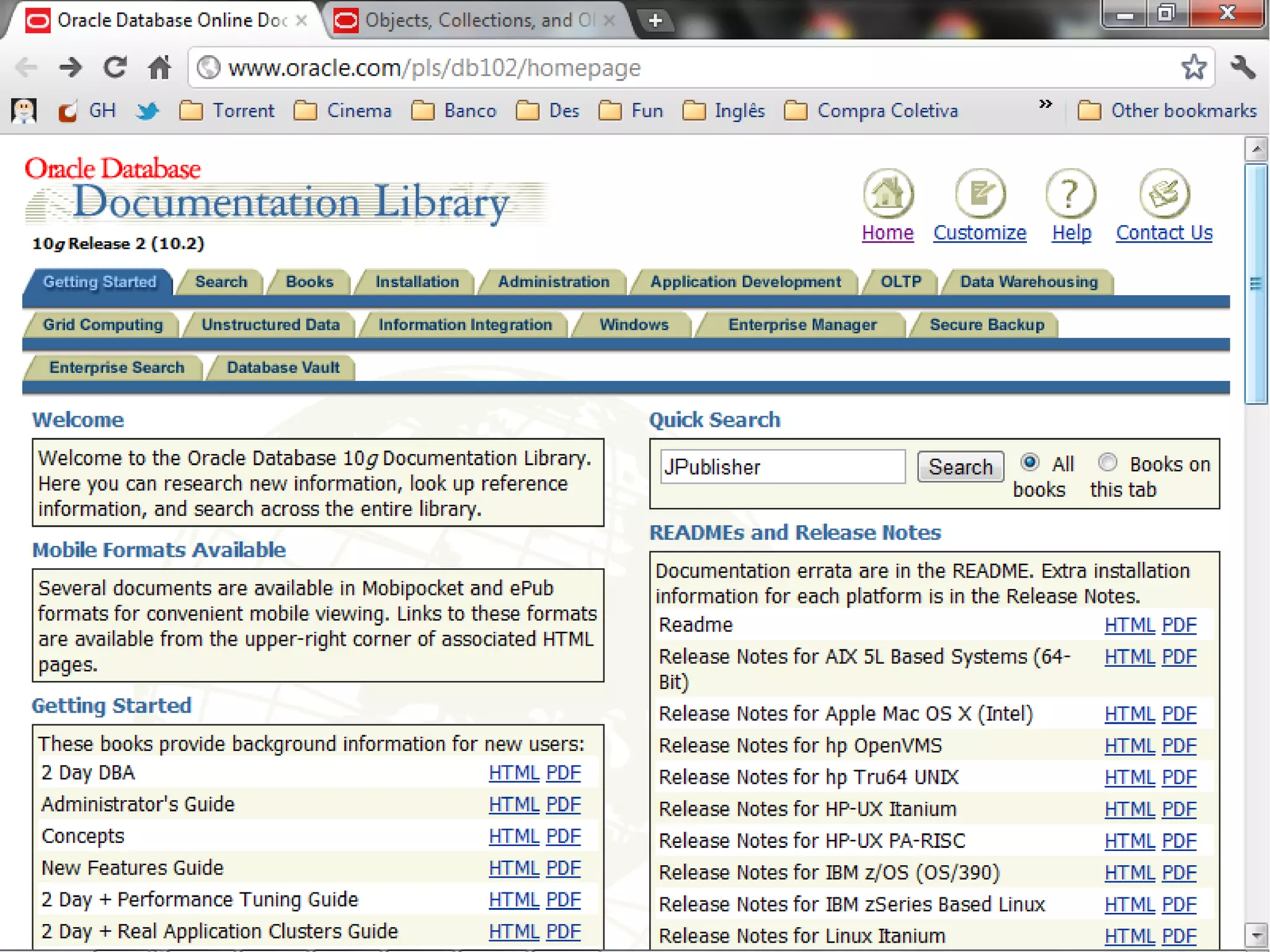The image size is (1270, 952).
Task: Open the Twitter bird bookmark
Action: pos(147,111)
